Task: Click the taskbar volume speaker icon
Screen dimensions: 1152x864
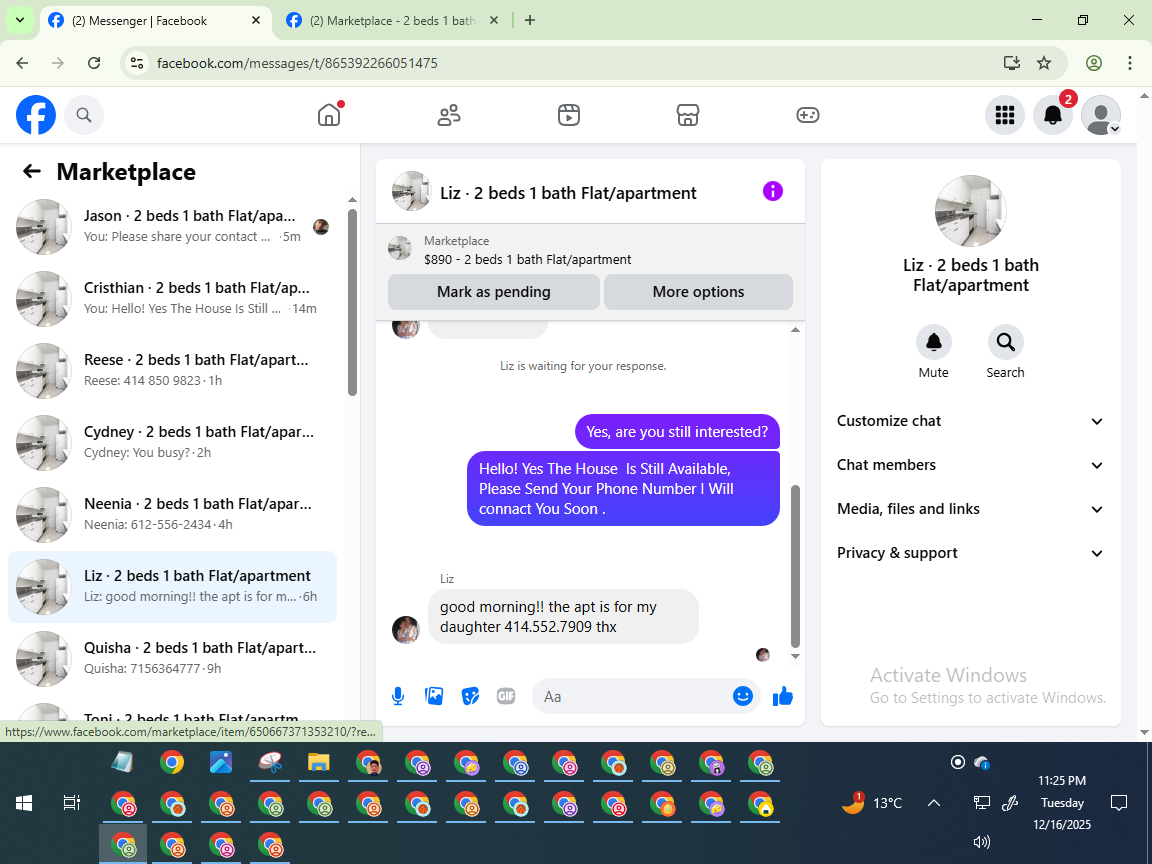Action: tap(982, 842)
